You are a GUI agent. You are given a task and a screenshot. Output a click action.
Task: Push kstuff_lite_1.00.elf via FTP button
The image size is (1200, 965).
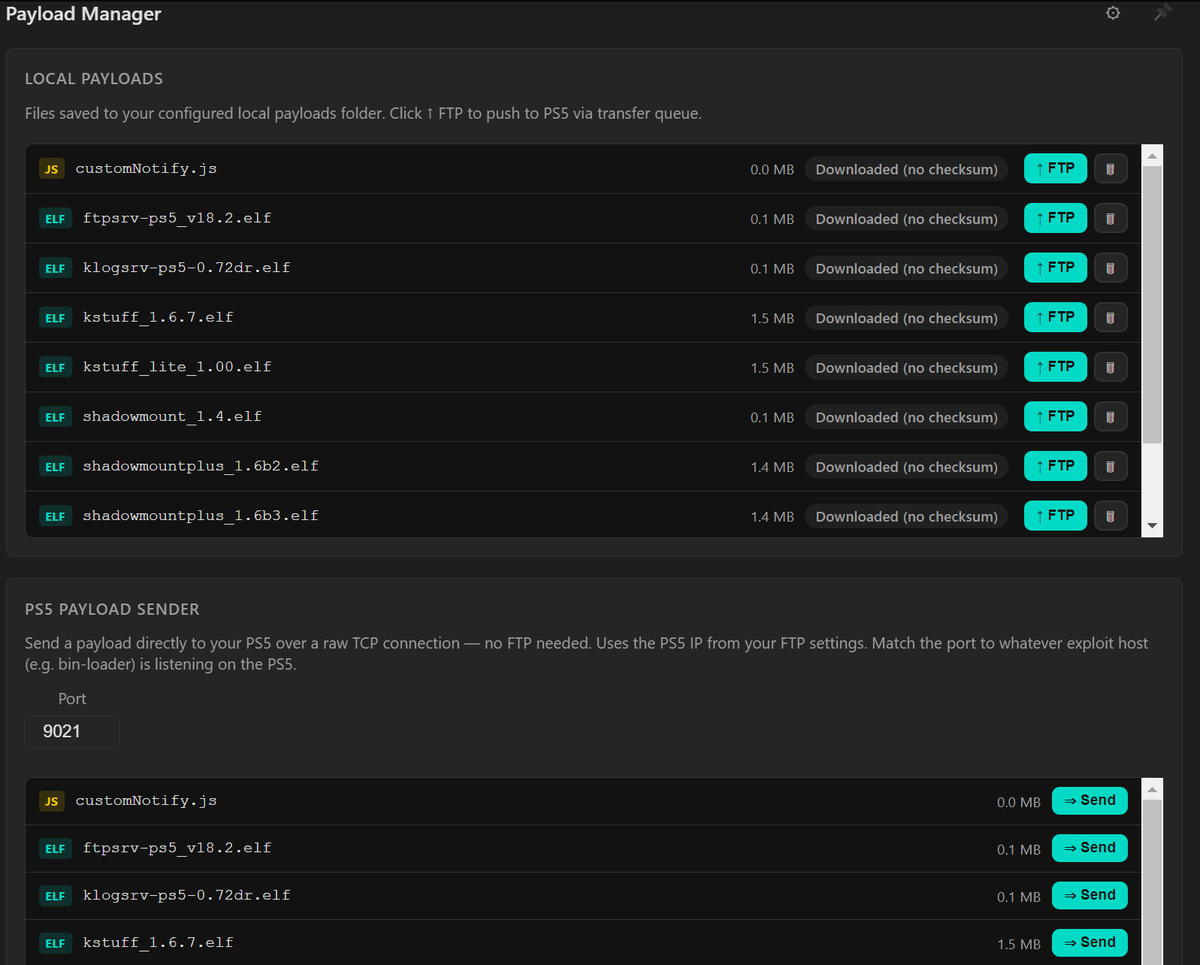(1055, 367)
